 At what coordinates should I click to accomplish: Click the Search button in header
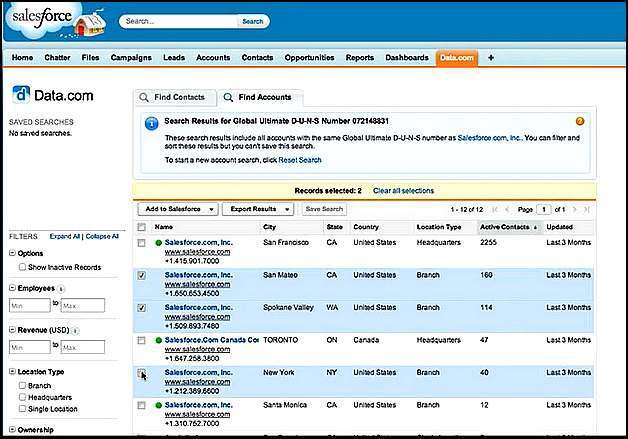click(253, 22)
